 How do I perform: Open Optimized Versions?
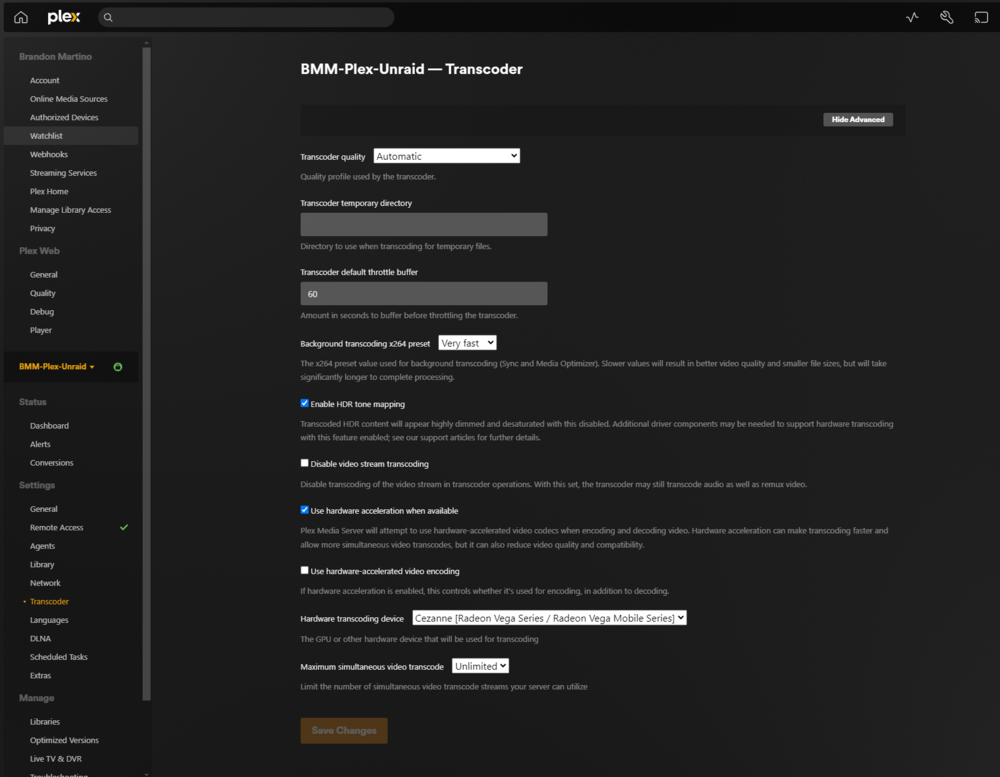tap(64, 741)
